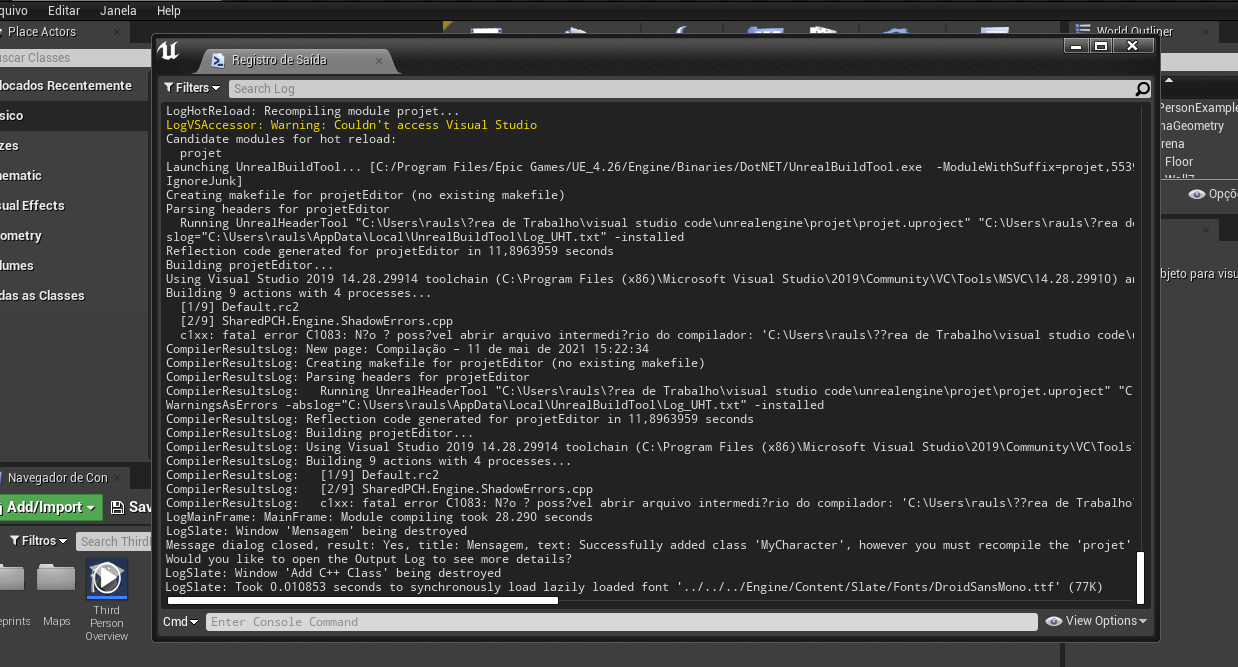Open the Janela menu

pos(119,10)
